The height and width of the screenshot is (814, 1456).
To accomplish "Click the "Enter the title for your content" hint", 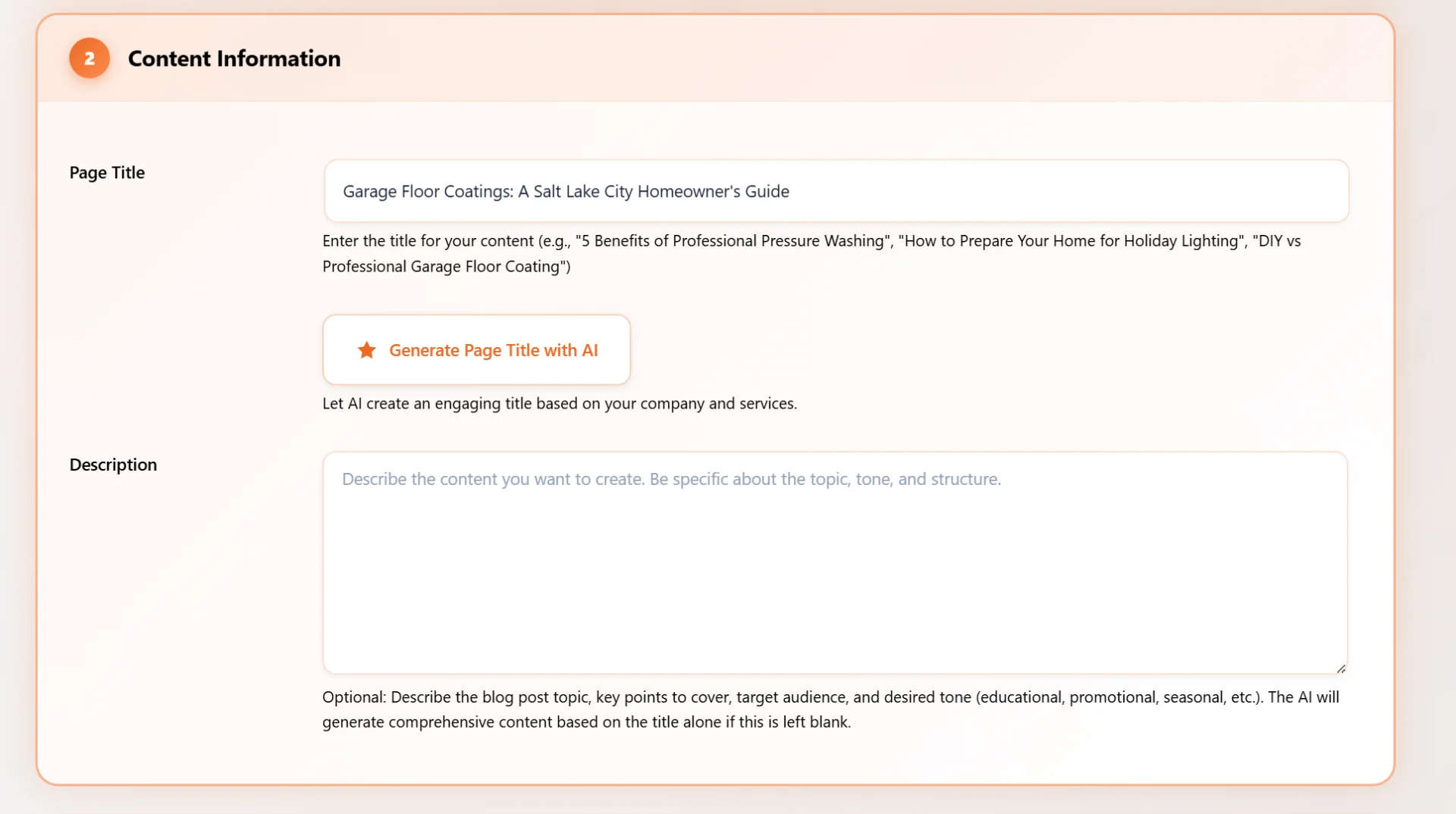I will click(x=428, y=241).
